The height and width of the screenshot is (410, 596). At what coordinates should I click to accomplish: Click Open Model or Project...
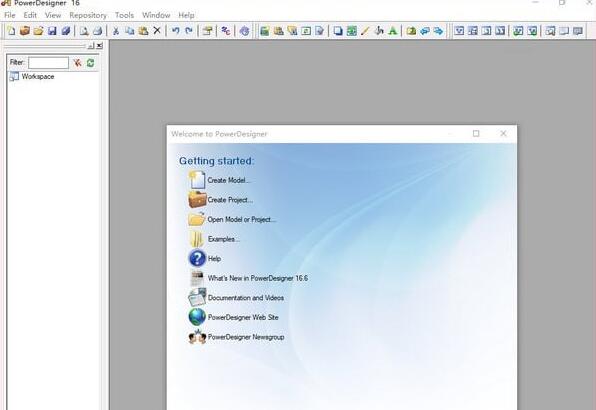tap(241, 220)
